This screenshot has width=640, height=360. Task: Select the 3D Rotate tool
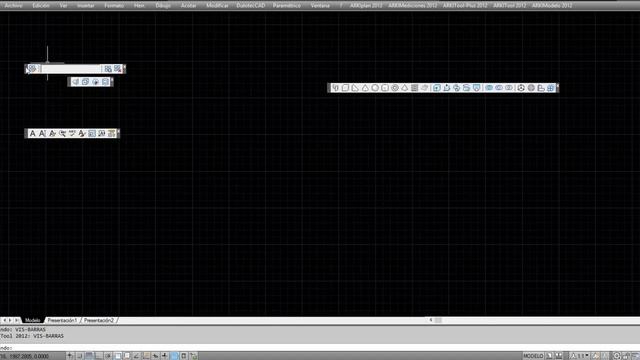(x=531, y=88)
